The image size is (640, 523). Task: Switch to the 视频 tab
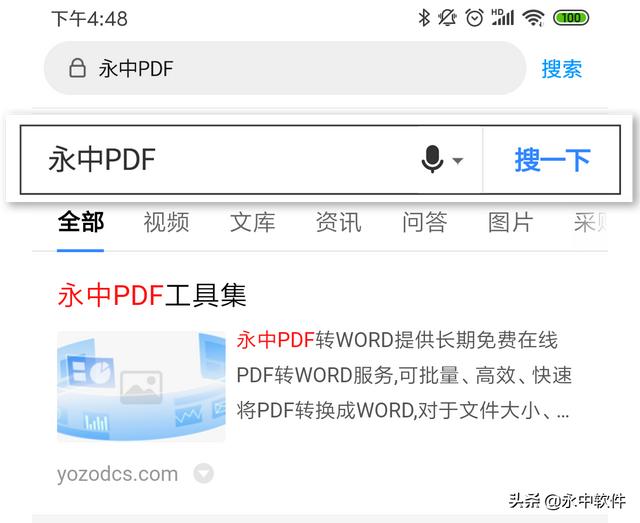166,222
